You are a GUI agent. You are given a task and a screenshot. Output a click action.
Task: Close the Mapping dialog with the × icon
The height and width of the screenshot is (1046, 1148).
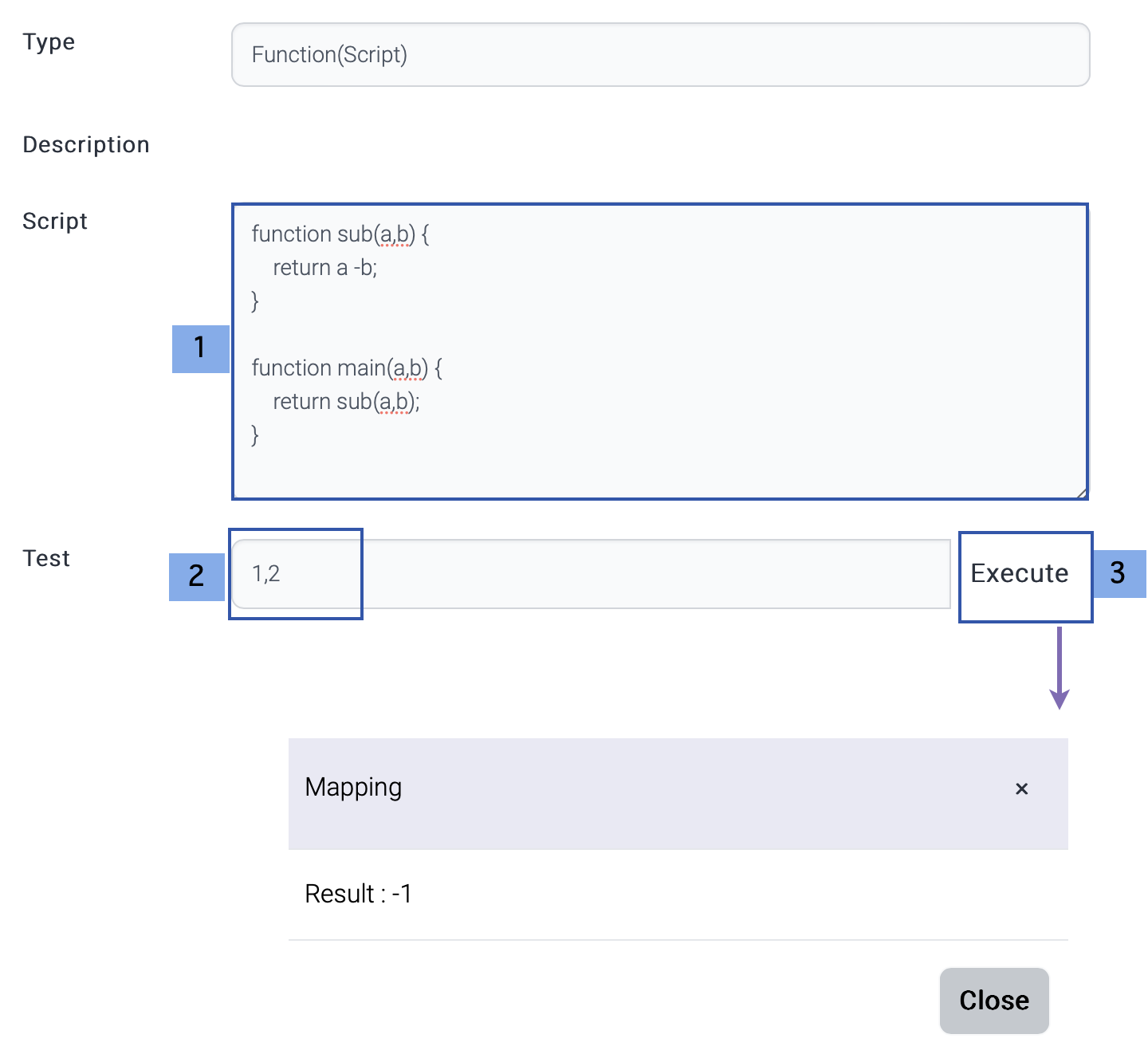coord(1021,788)
